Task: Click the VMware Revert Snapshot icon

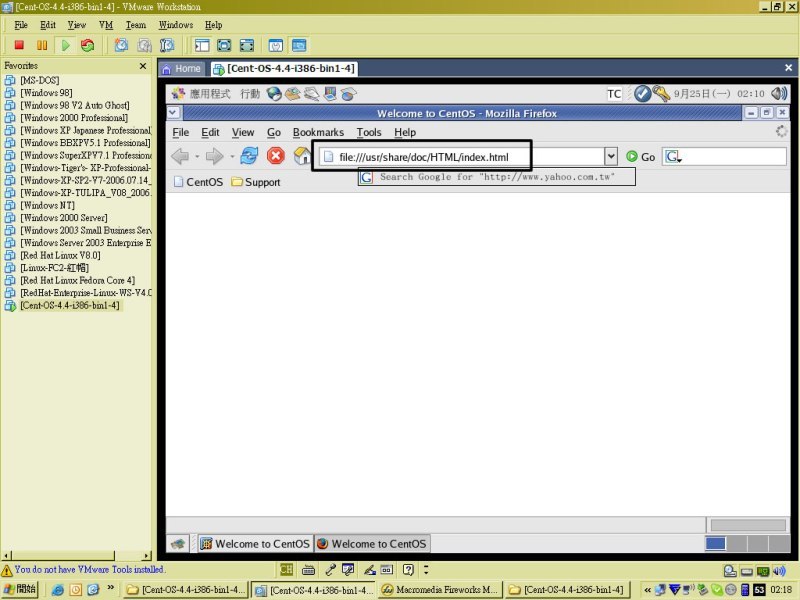Action: coord(144,45)
